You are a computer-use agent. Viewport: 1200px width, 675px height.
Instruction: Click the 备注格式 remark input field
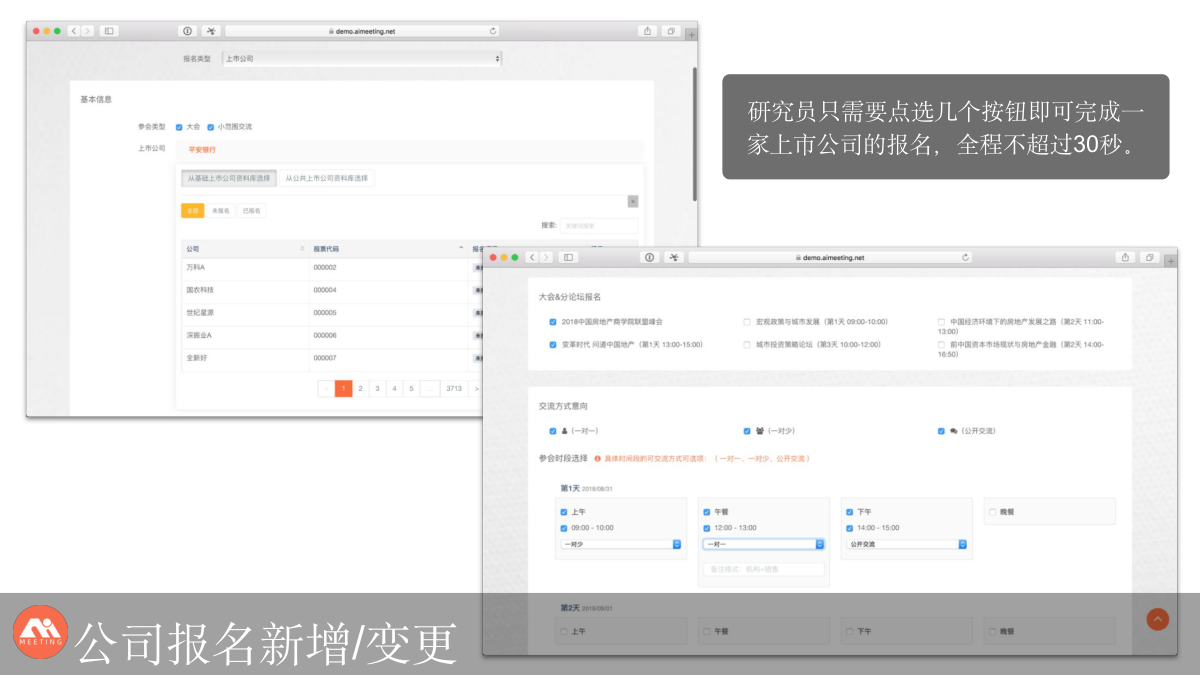pos(764,569)
